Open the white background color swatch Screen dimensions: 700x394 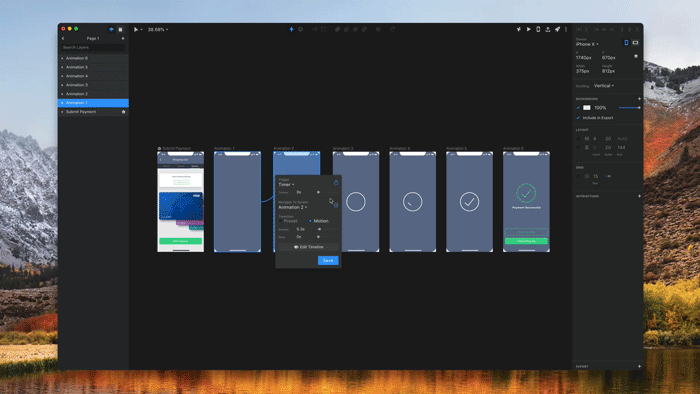pos(587,108)
